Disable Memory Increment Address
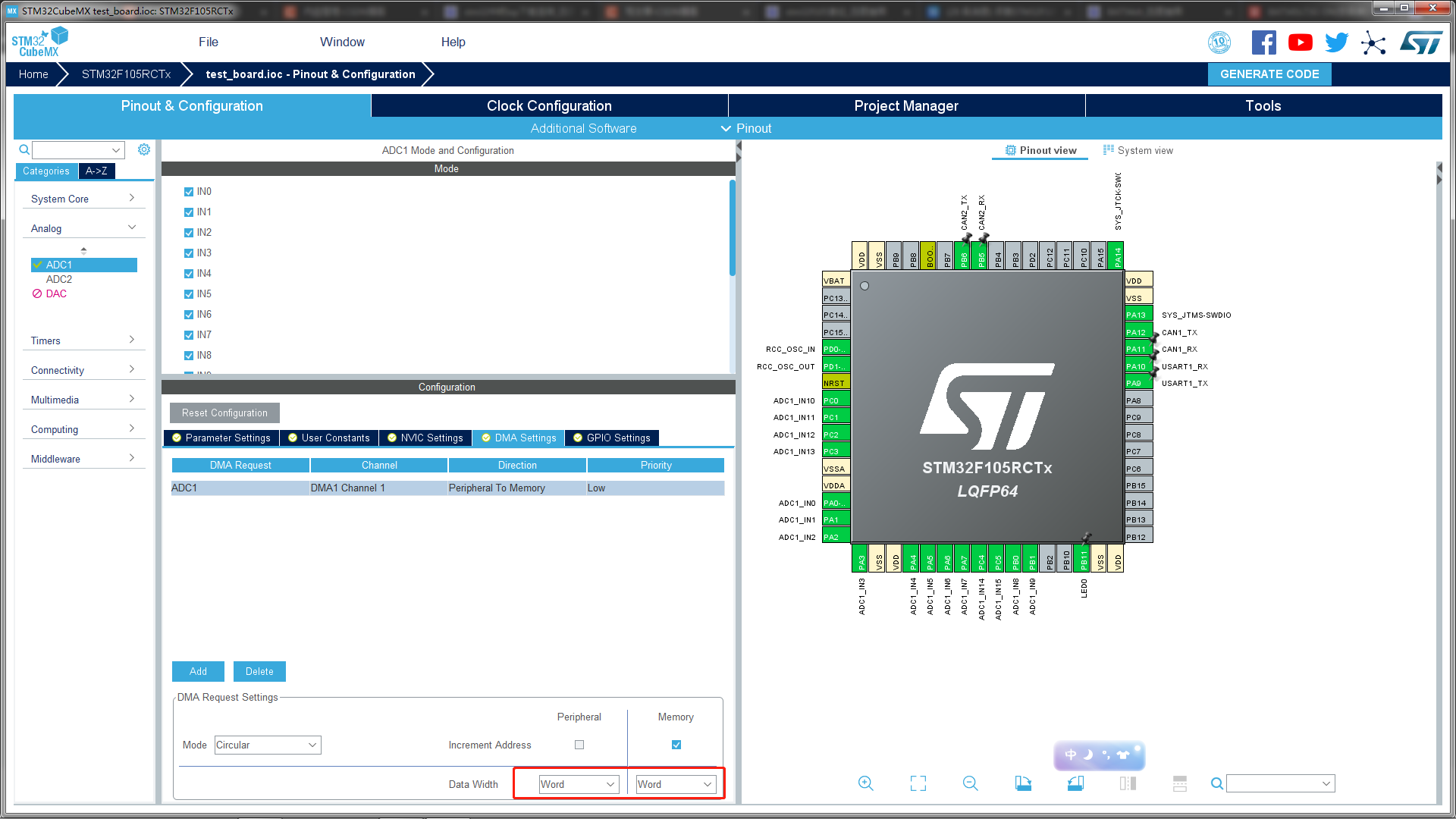 click(x=676, y=745)
